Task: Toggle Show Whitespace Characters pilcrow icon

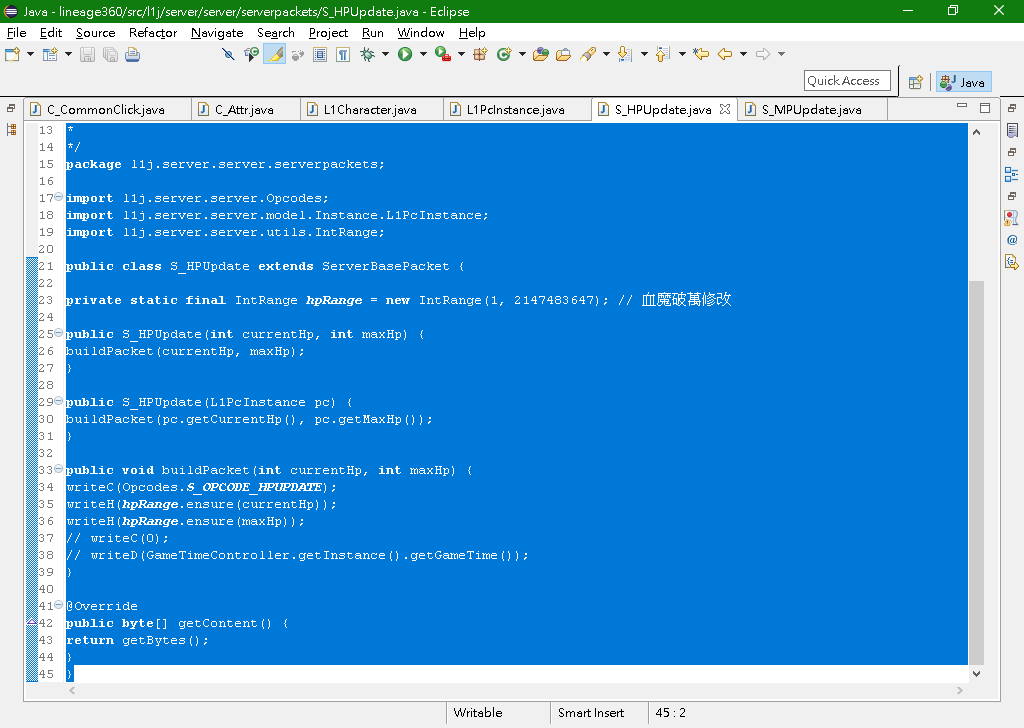Action: (x=343, y=54)
